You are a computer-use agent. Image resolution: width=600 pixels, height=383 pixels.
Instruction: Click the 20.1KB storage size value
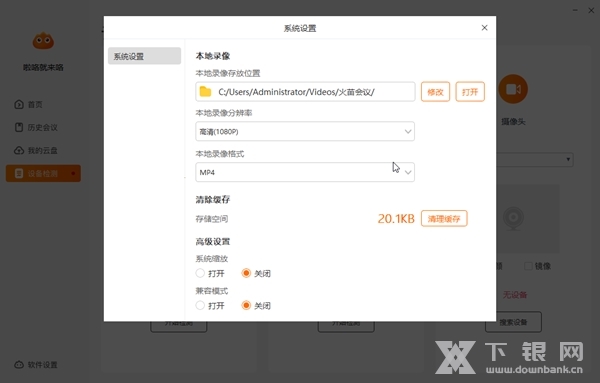(x=396, y=218)
